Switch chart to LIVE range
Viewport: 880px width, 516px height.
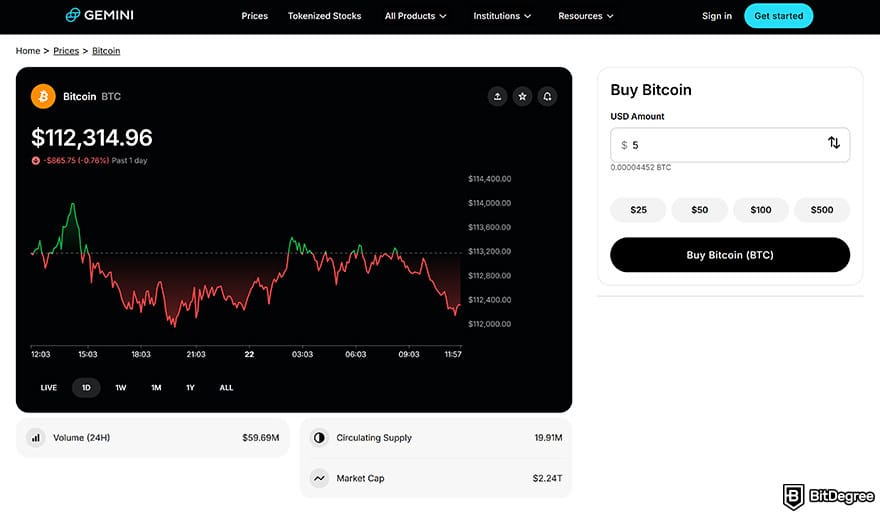pyautogui.click(x=49, y=387)
